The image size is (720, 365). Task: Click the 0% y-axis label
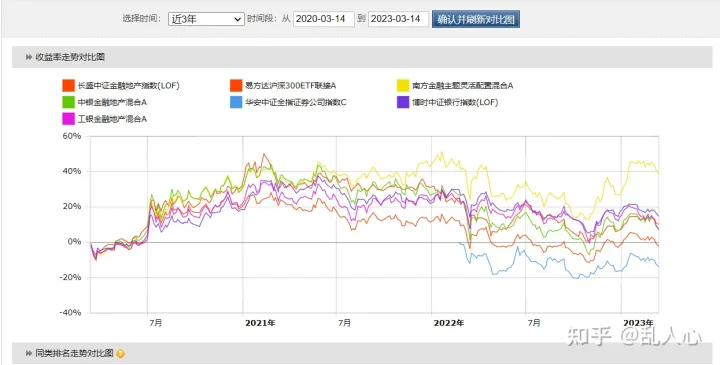pyautogui.click(x=74, y=242)
